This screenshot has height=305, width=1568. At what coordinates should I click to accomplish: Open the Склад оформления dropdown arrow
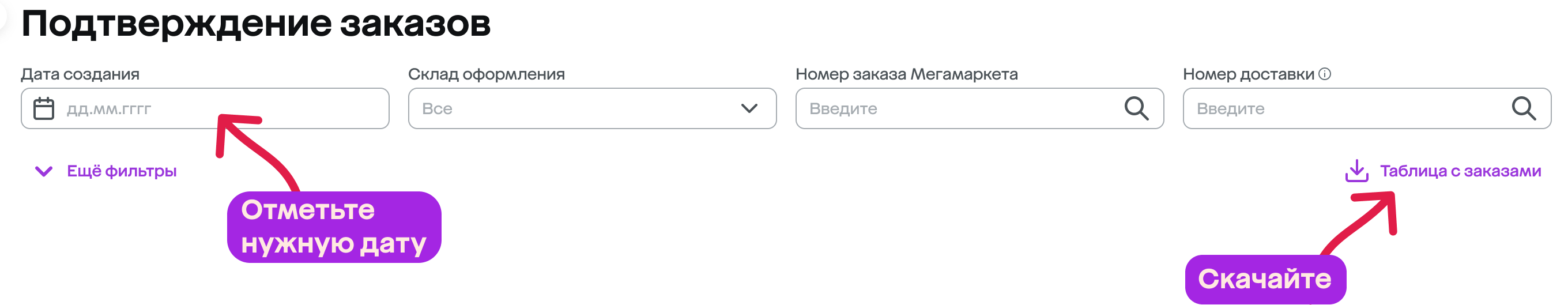749,108
